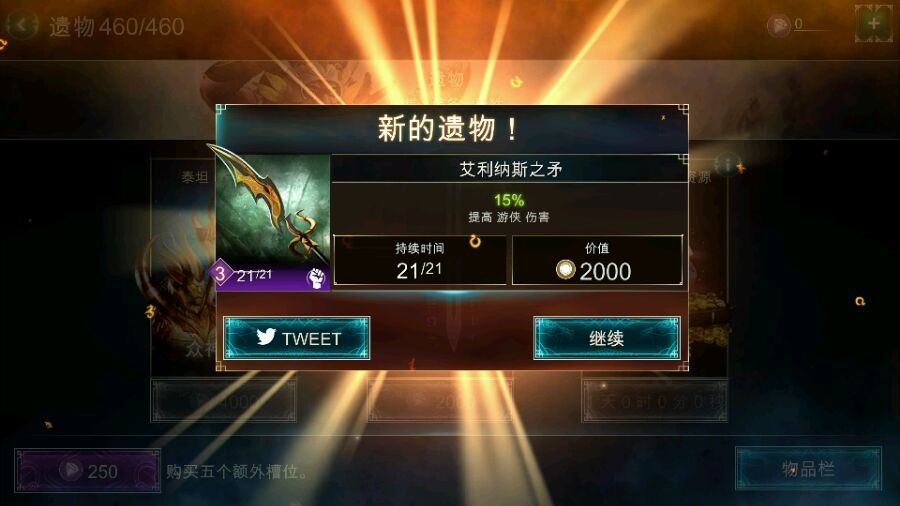Tap the faded 1000 price button behind dialog
The width and height of the screenshot is (900, 506).
pyautogui.click(x=224, y=401)
